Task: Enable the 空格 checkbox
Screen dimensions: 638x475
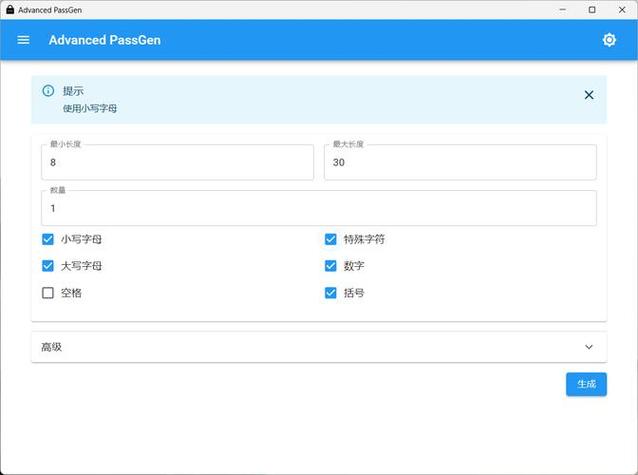Action: (x=48, y=293)
